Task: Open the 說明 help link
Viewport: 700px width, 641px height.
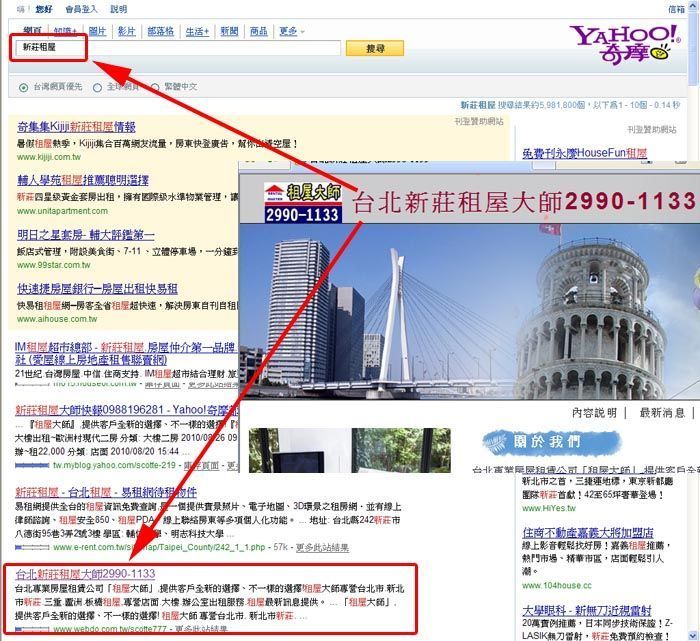Action: tap(118, 9)
